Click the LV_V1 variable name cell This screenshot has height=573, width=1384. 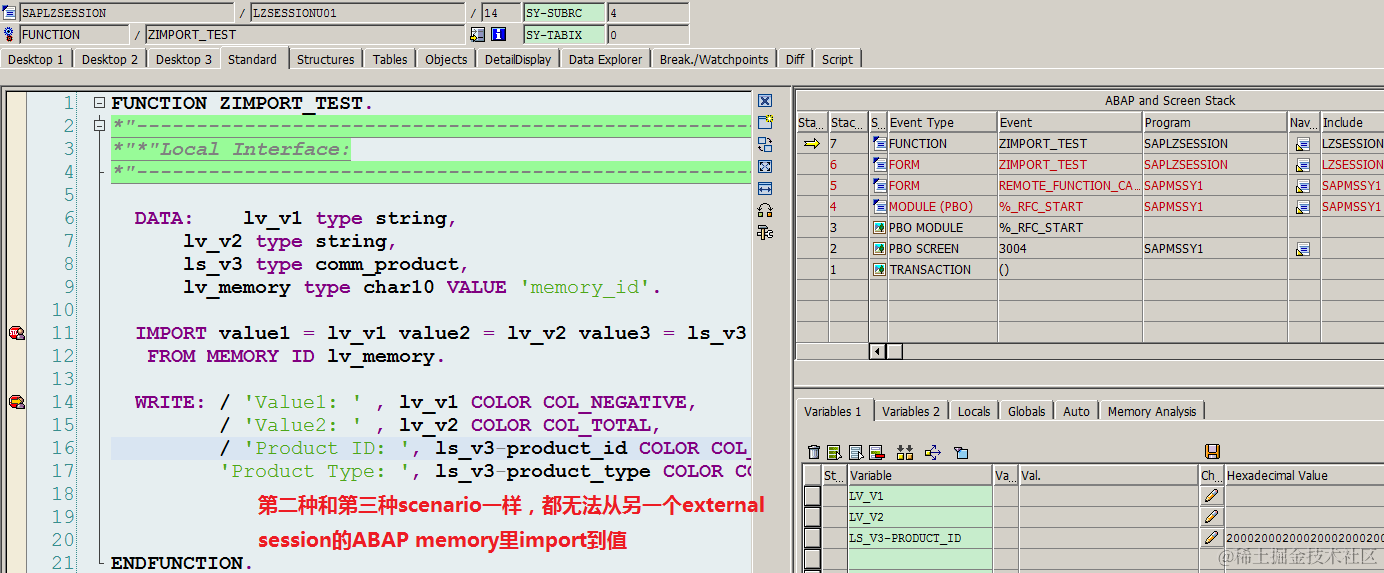(x=919, y=496)
